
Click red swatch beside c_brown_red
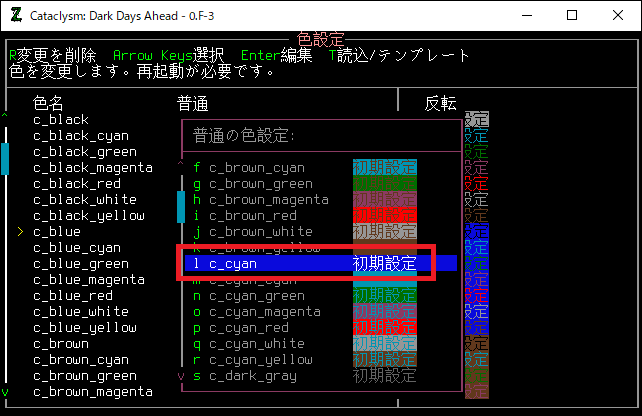click(x=384, y=216)
